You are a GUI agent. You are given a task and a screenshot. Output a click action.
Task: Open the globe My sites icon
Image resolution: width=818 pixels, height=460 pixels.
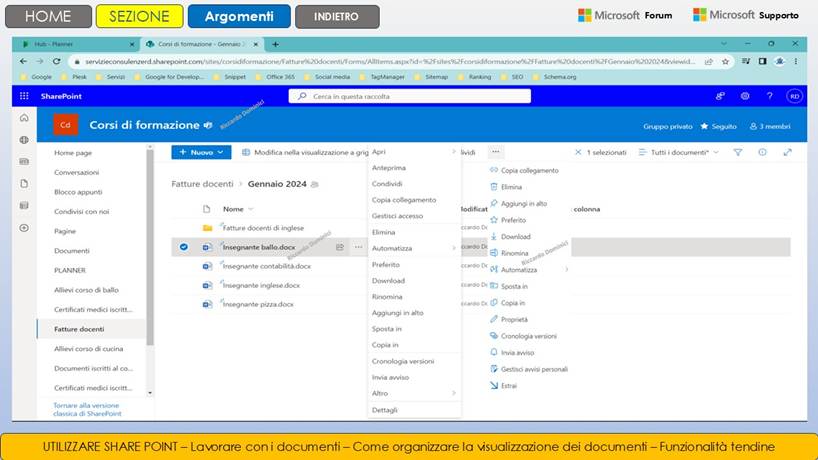[x=24, y=140]
